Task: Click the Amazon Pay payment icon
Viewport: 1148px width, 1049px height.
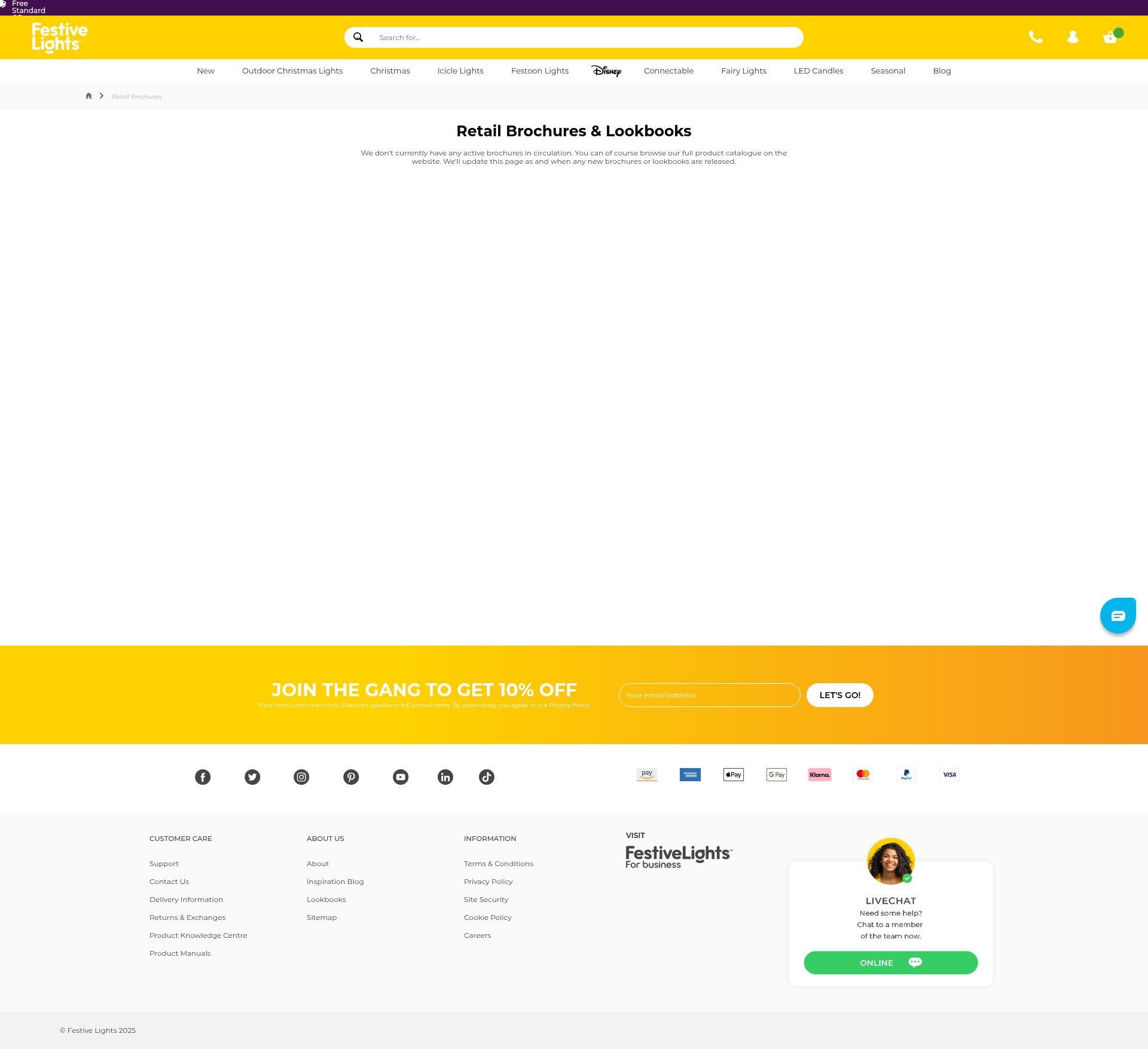Action: click(x=647, y=775)
